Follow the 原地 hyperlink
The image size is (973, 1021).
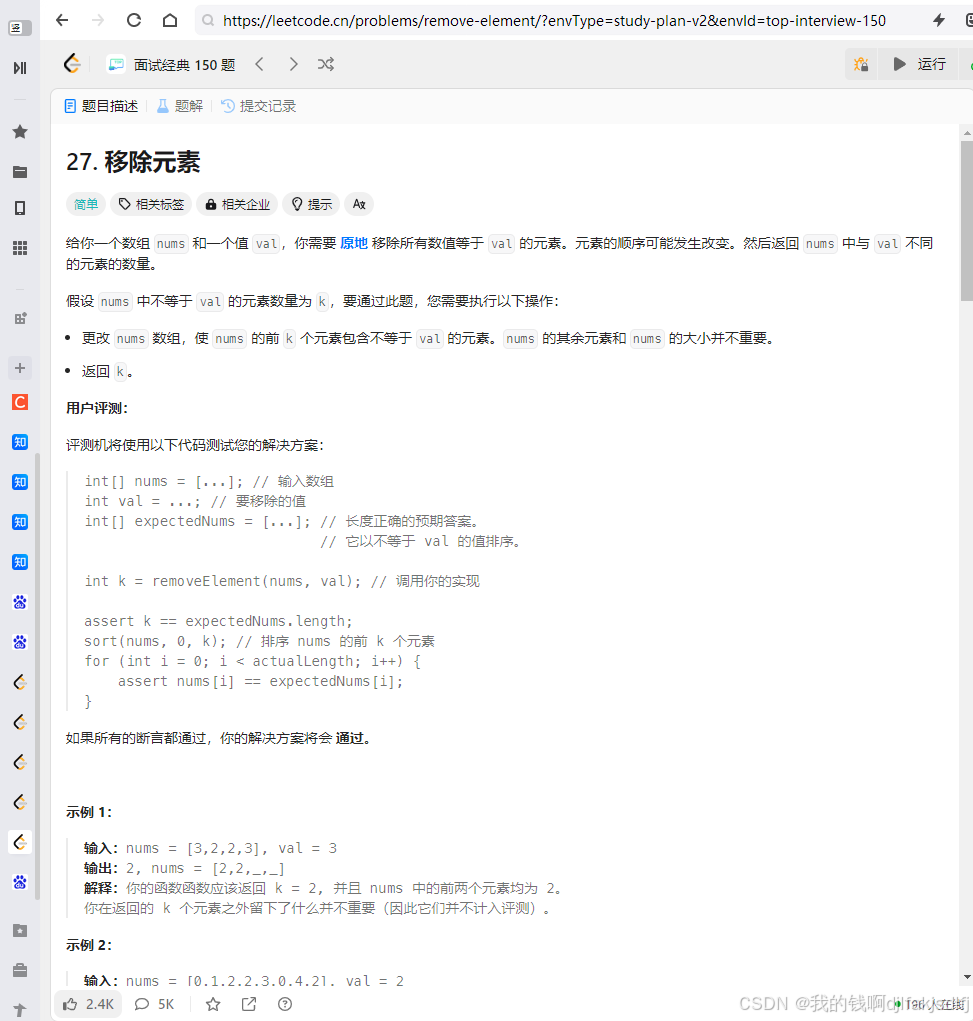354,244
